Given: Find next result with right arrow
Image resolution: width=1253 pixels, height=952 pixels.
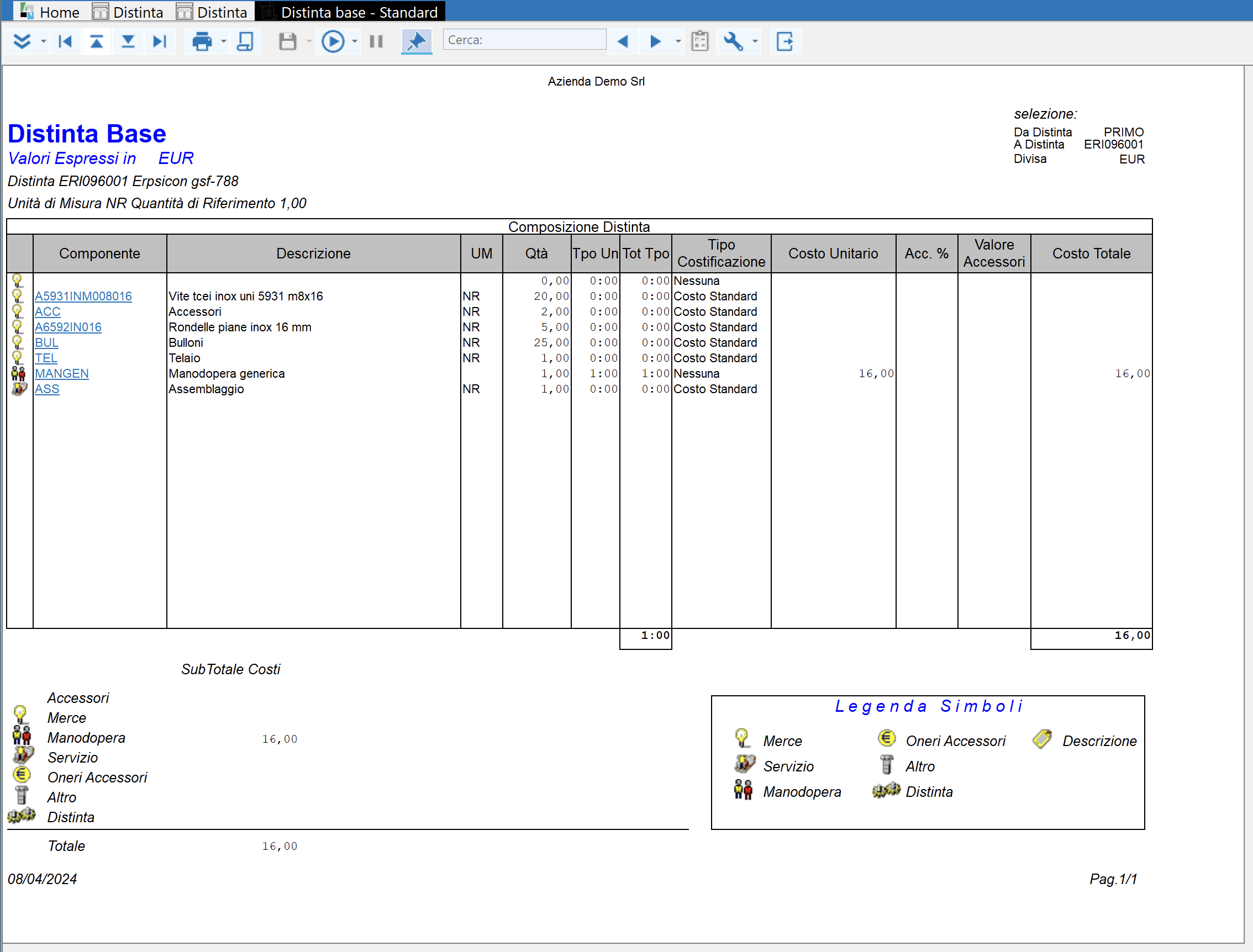Looking at the screenshot, I should pyautogui.click(x=655, y=41).
